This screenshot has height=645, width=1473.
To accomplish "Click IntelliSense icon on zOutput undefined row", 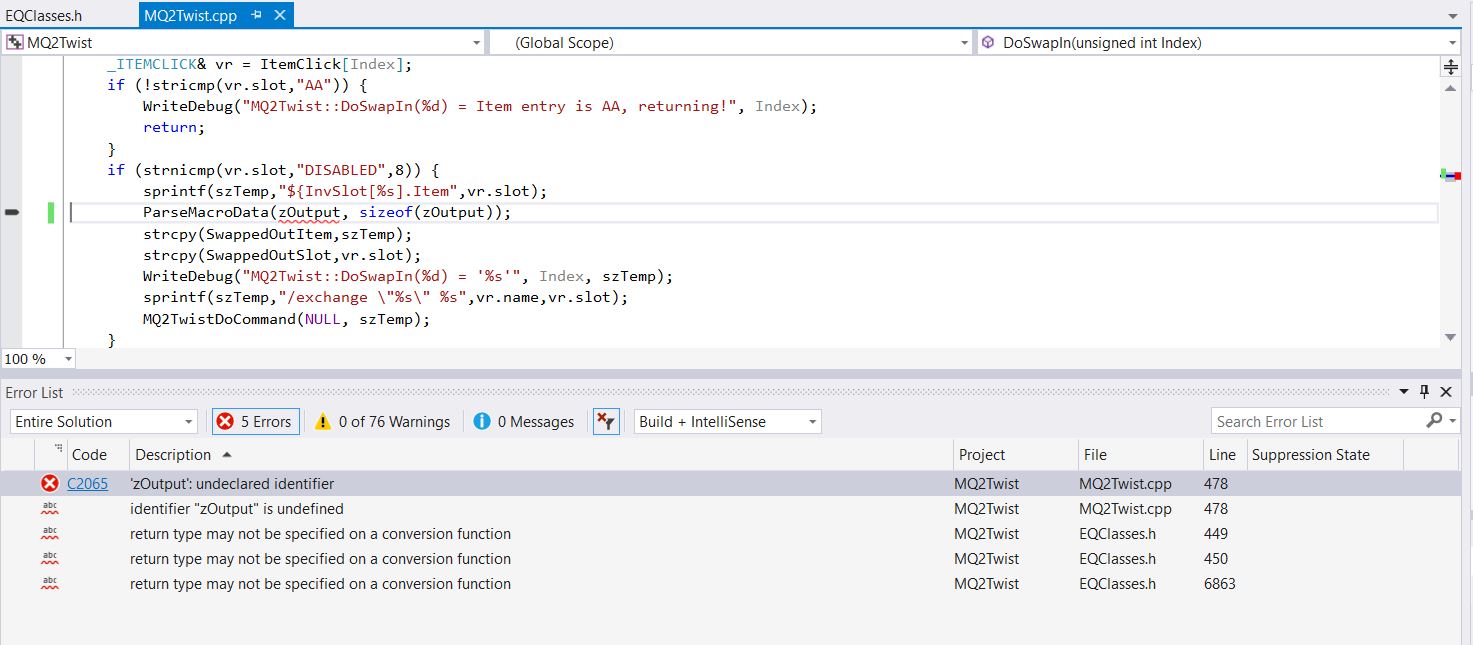I will pyautogui.click(x=50, y=509).
